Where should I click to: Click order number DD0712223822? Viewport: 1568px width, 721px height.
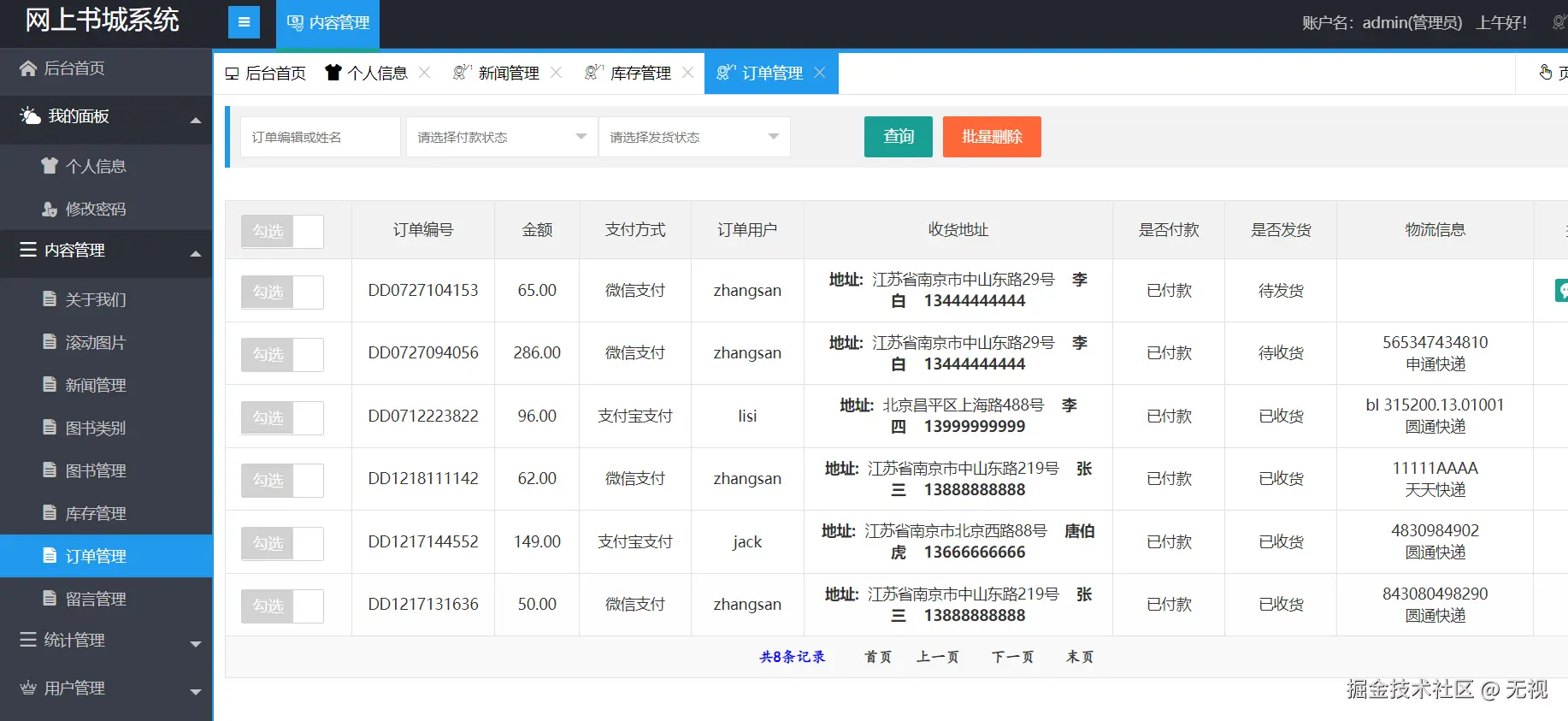(423, 416)
